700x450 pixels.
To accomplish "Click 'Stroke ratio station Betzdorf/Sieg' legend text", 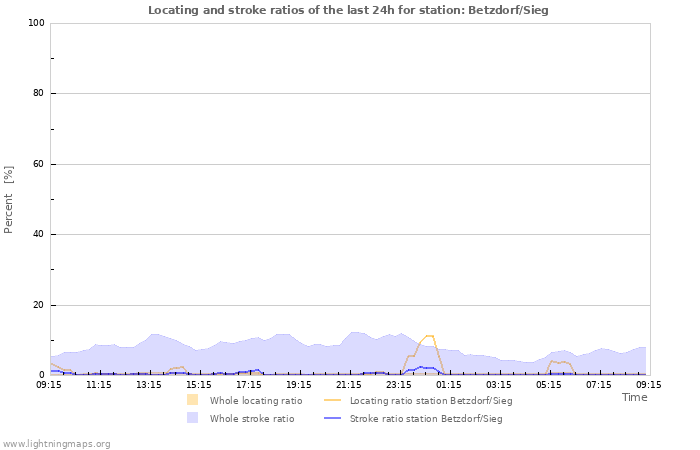I will pos(426,418).
